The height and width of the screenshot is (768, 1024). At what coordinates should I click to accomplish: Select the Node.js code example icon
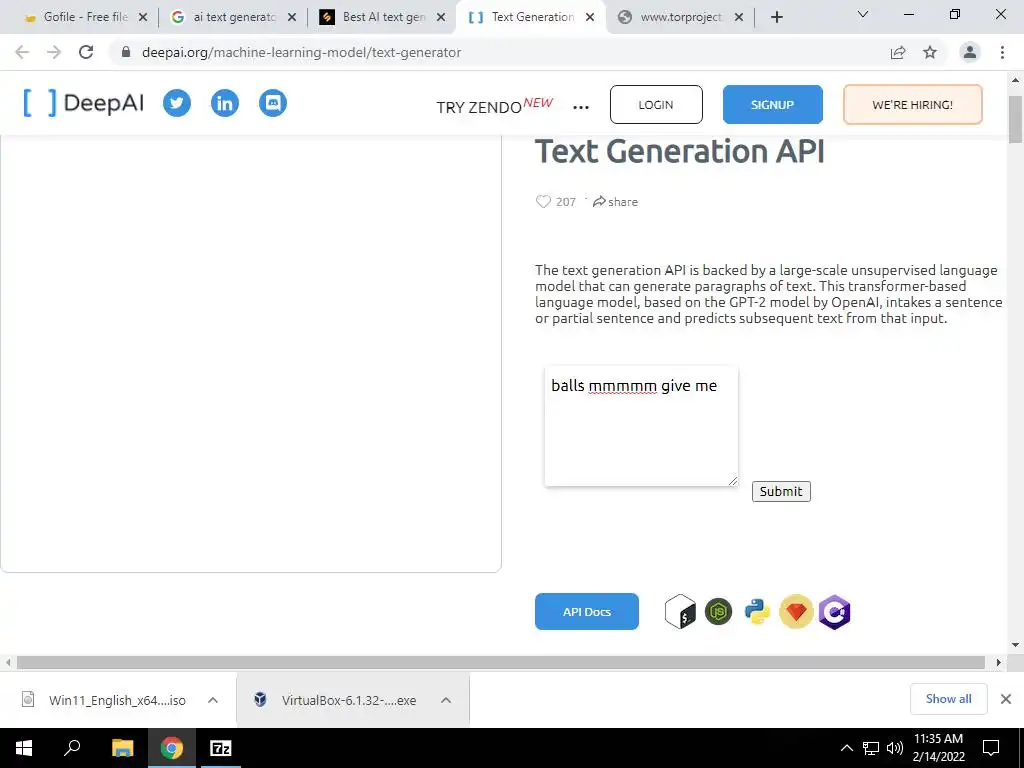coord(718,612)
